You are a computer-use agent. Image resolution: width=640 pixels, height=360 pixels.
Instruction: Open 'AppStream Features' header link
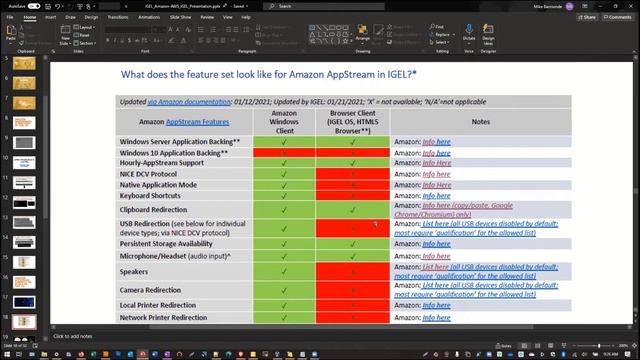(x=198, y=122)
